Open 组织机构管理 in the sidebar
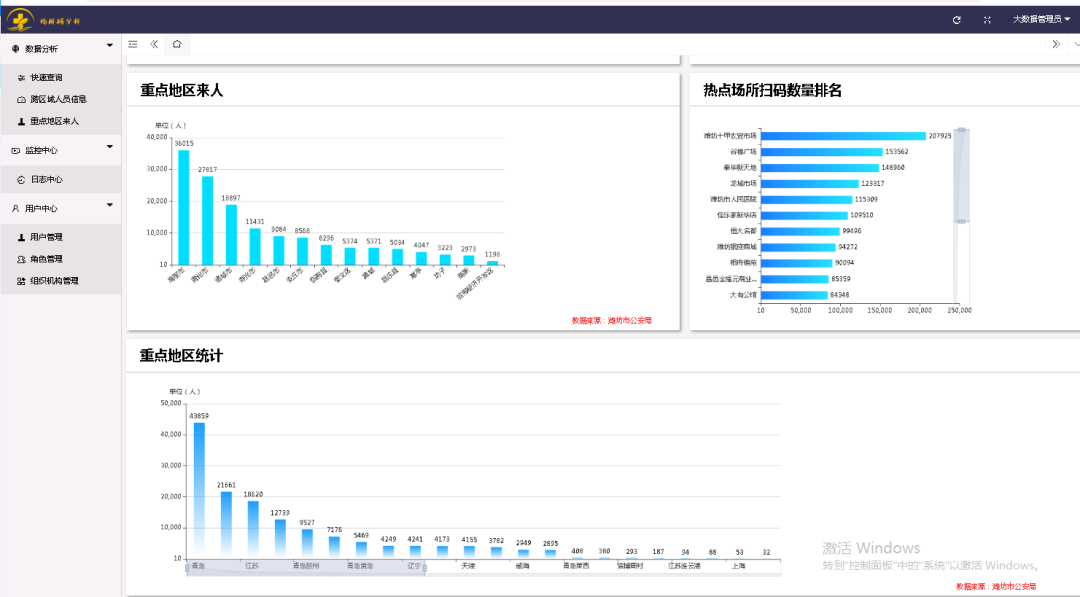Image resolution: width=1080 pixels, height=597 pixels. coord(54,281)
